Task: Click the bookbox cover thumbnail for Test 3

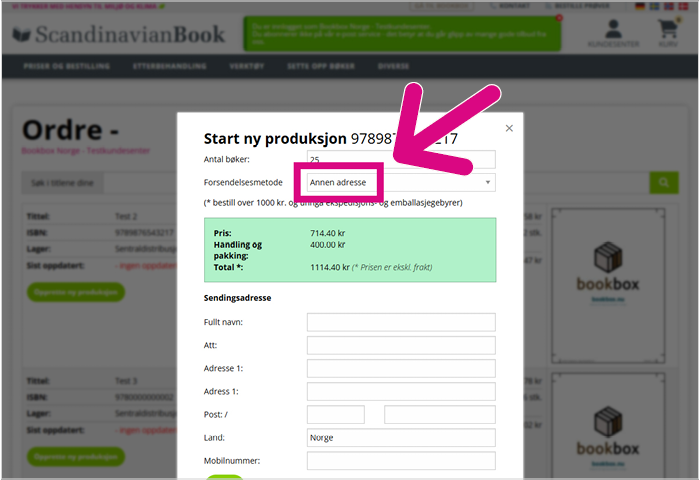Action: 608,426
